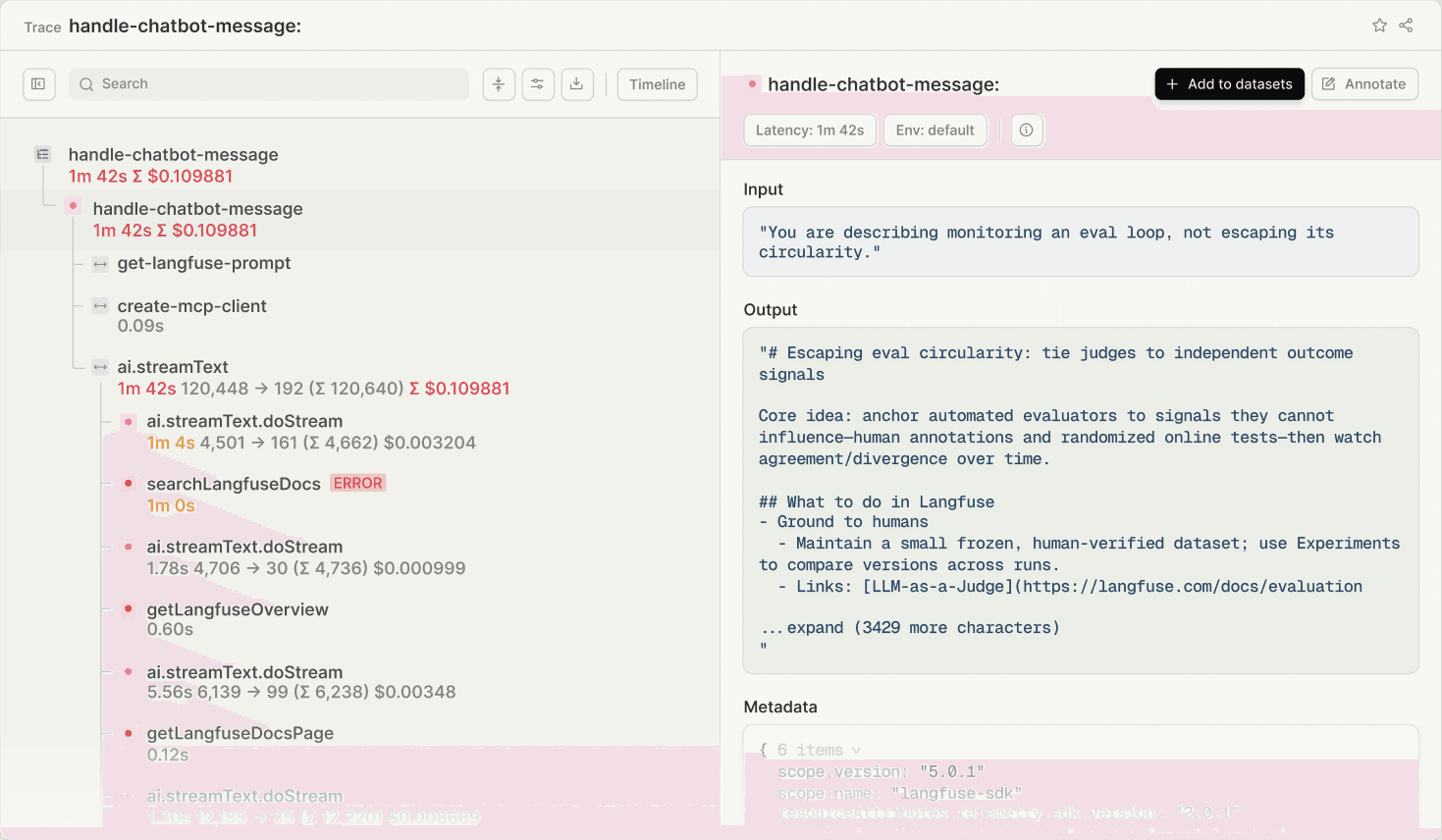Click the observation title handle-chatbot-message: in detail panel
The width and height of the screenshot is (1442, 840).
tap(883, 84)
